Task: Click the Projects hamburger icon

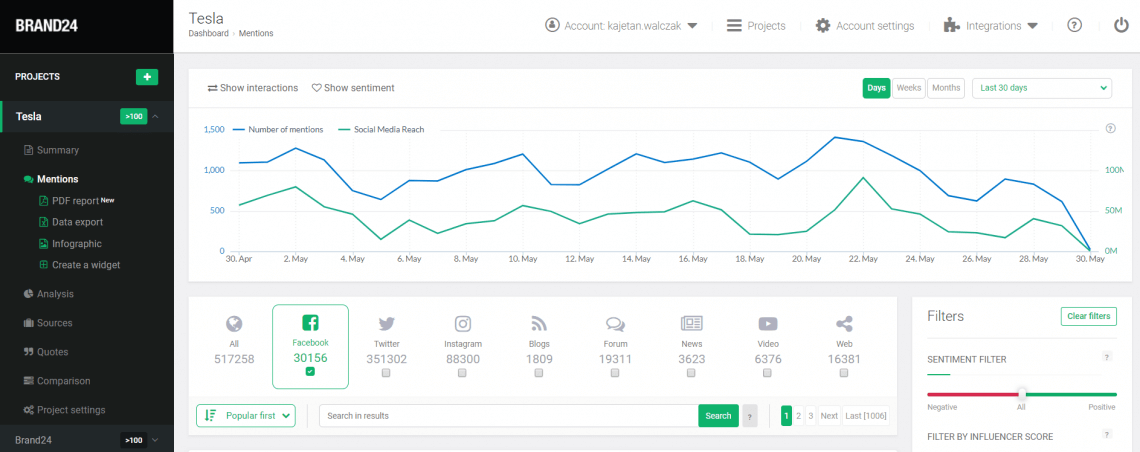Action: coord(734,25)
